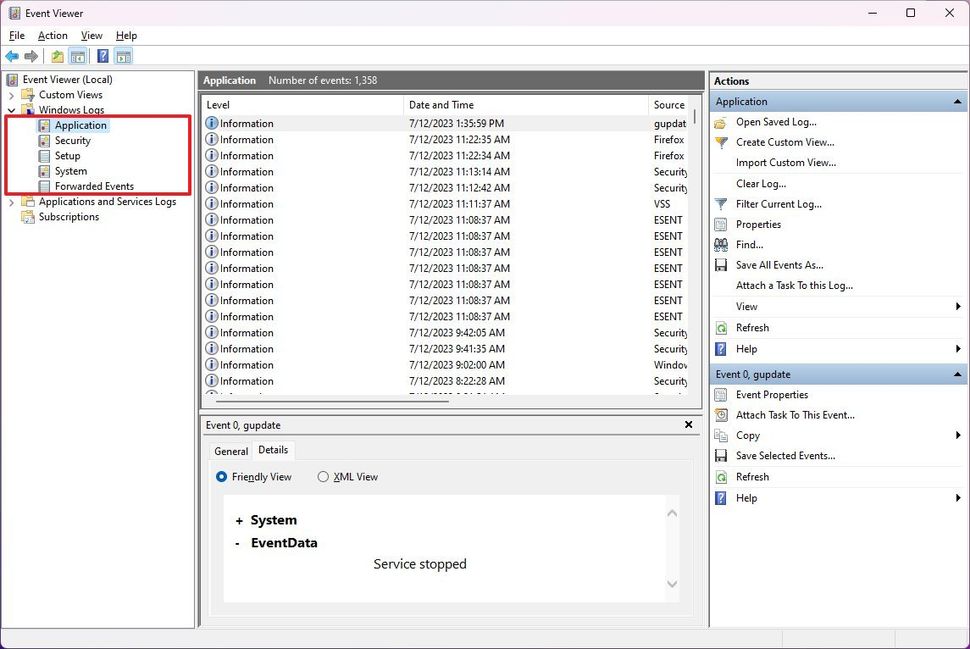Click the Create Custom View funnel icon
Image resolution: width=970 pixels, height=649 pixels.
[x=721, y=142]
